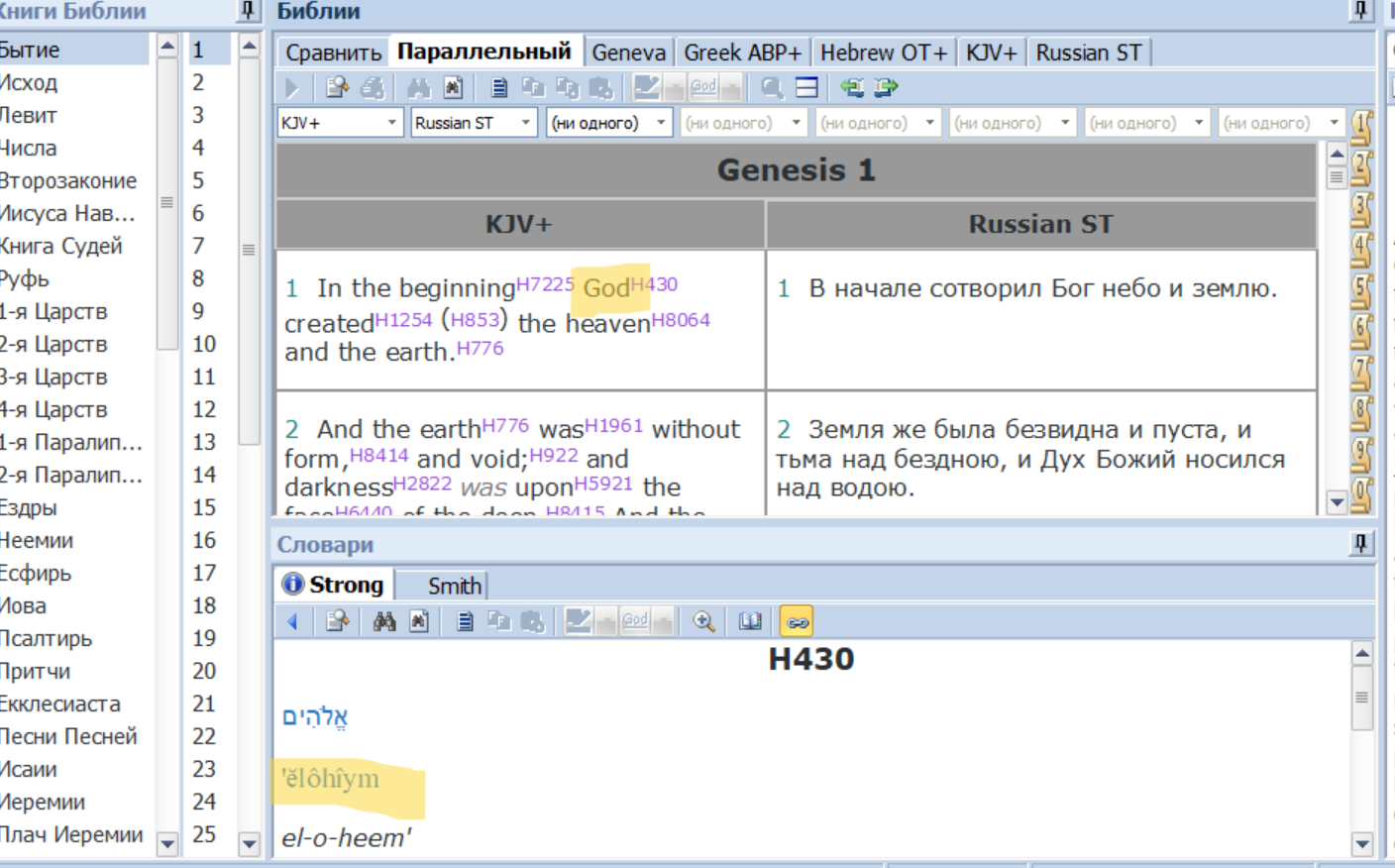1395x868 pixels.
Task: Open the Russian ST tab
Action: point(1089,53)
